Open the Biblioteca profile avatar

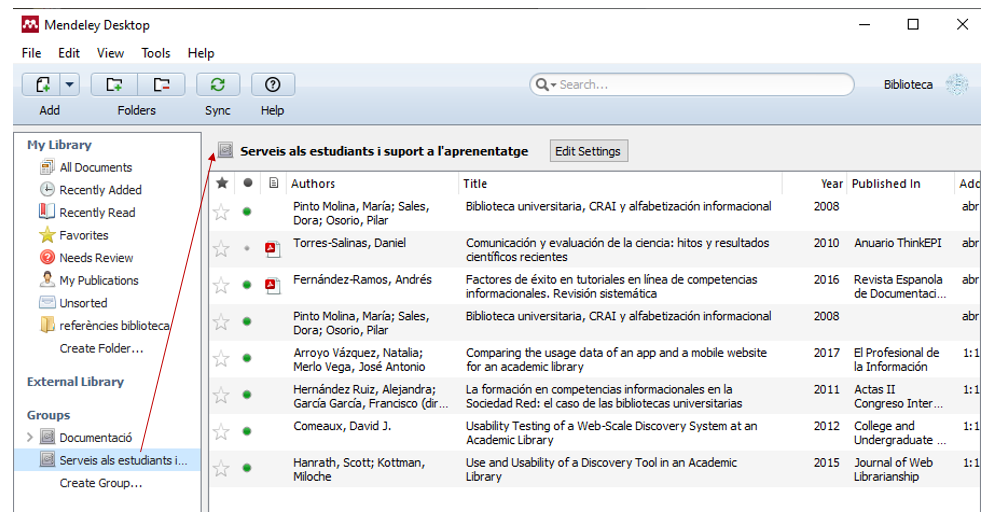[957, 85]
